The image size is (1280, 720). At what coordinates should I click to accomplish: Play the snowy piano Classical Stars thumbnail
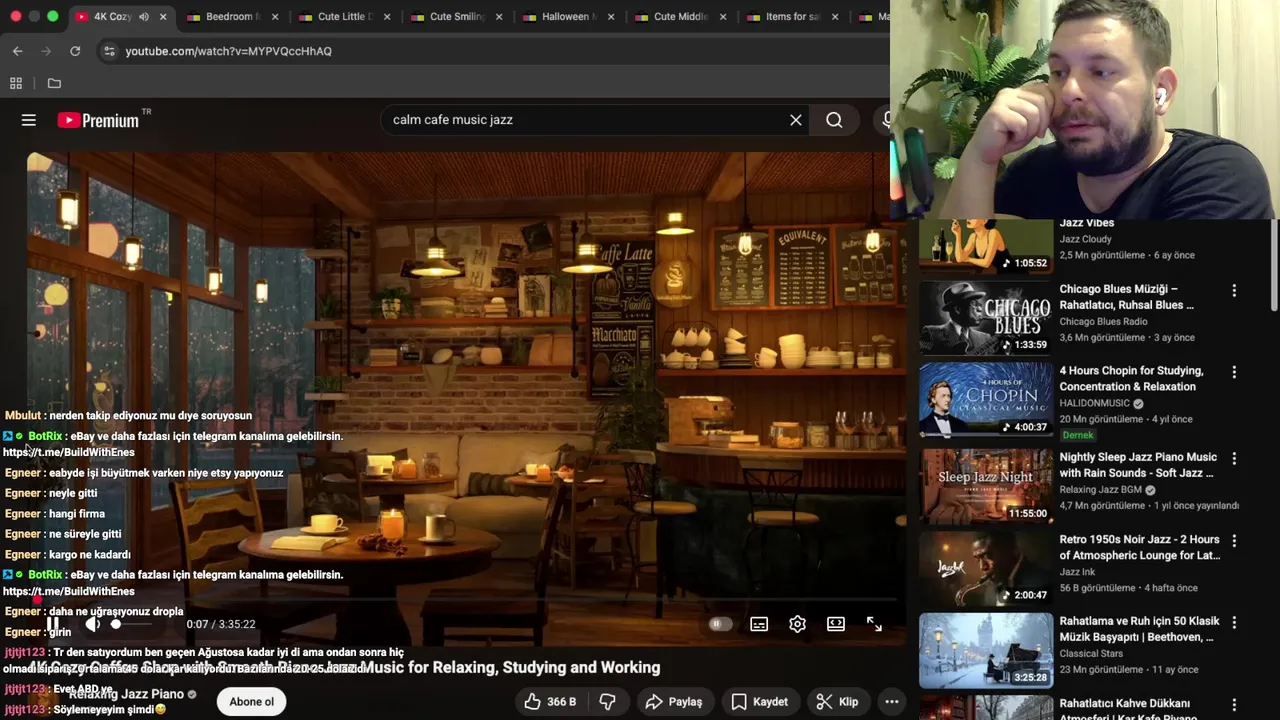coord(985,650)
